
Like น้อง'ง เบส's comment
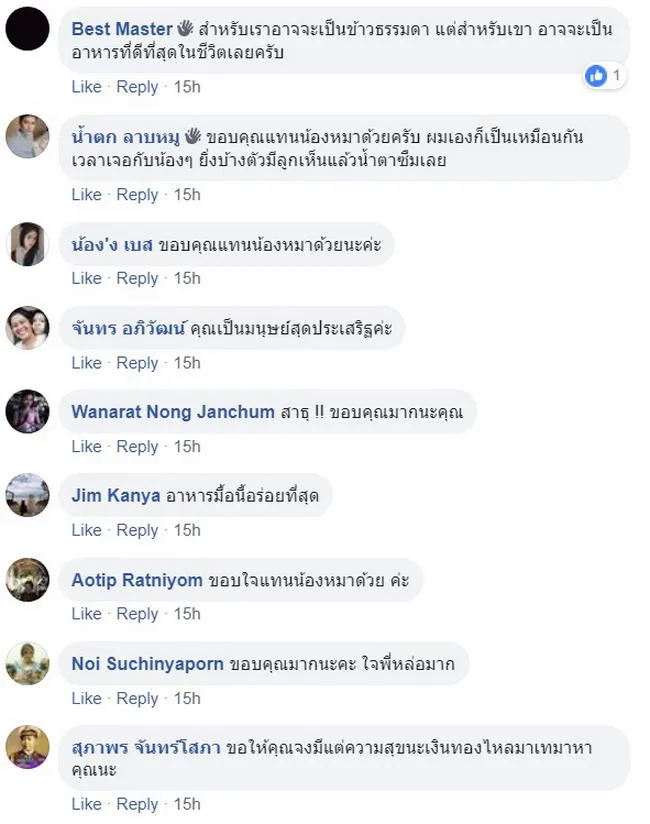[x=86, y=278]
